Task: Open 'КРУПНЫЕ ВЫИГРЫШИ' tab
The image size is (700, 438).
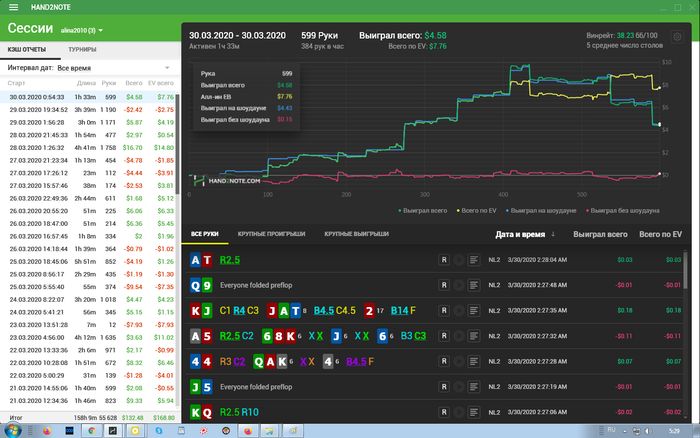Action: 357,234
